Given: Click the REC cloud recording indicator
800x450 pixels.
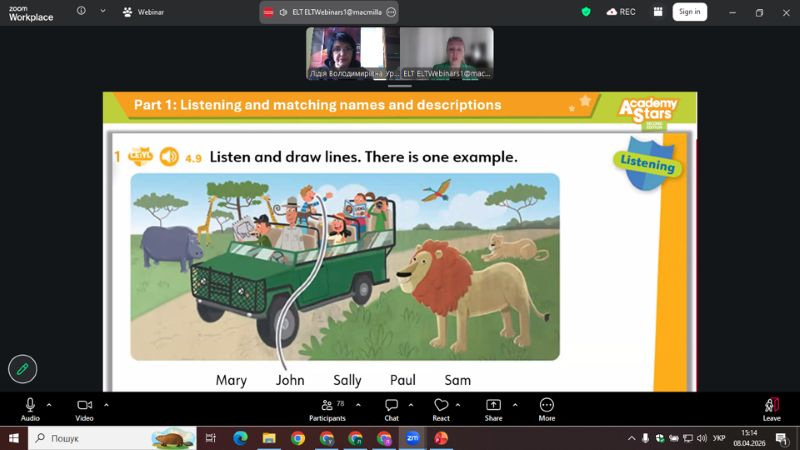Looking at the screenshot, I should coord(621,12).
